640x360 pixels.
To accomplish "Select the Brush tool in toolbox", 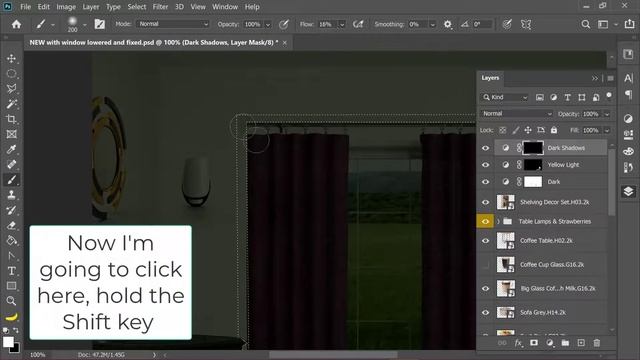I will pos(11,180).
